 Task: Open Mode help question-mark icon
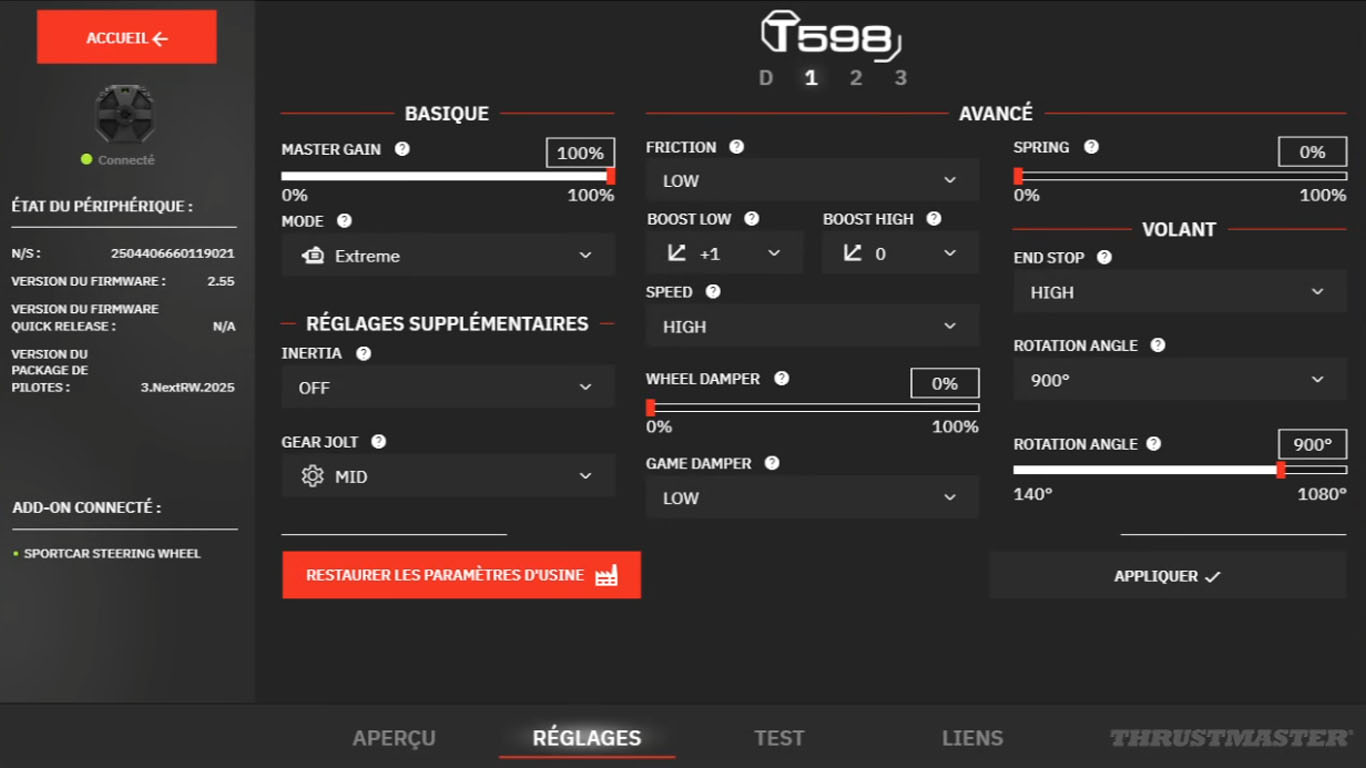coord(344,221)
